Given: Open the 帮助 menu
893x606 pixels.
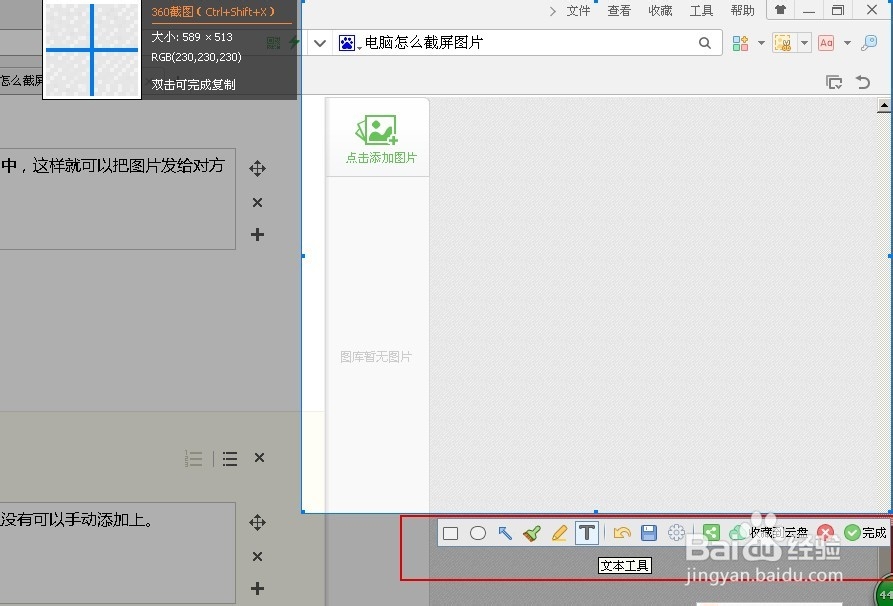Looking at the screenshot, I should point(742,11).
